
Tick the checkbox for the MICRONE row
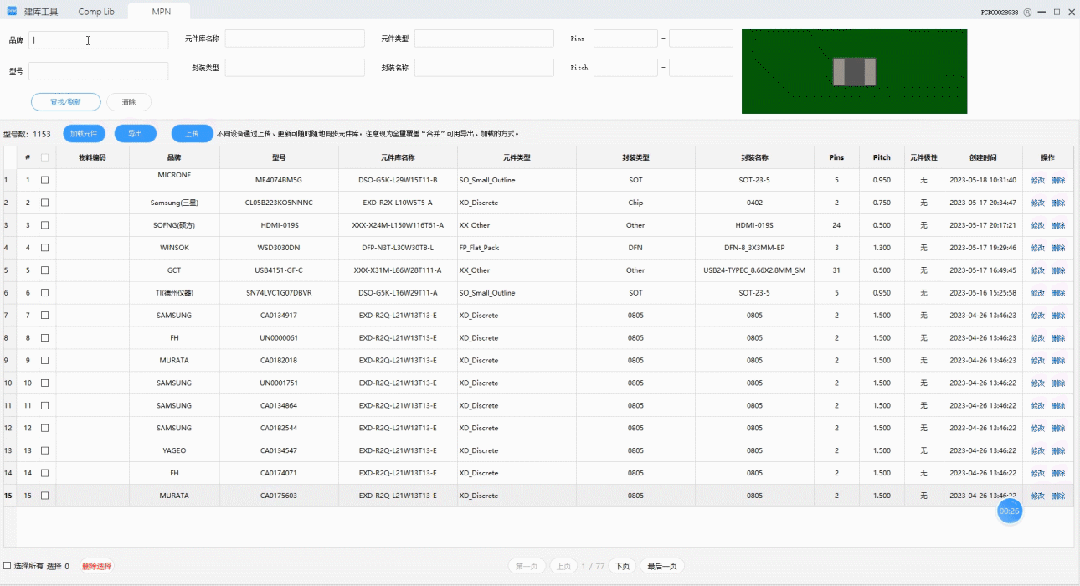[x=45, y=180]
